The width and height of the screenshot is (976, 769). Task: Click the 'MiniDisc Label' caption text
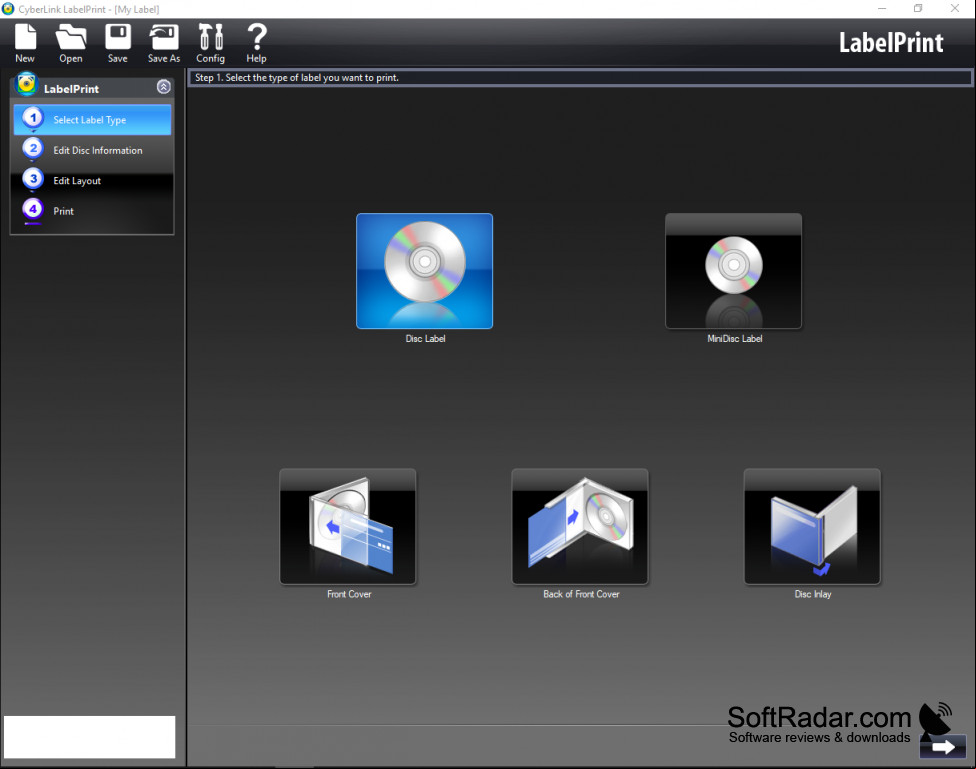734,339
